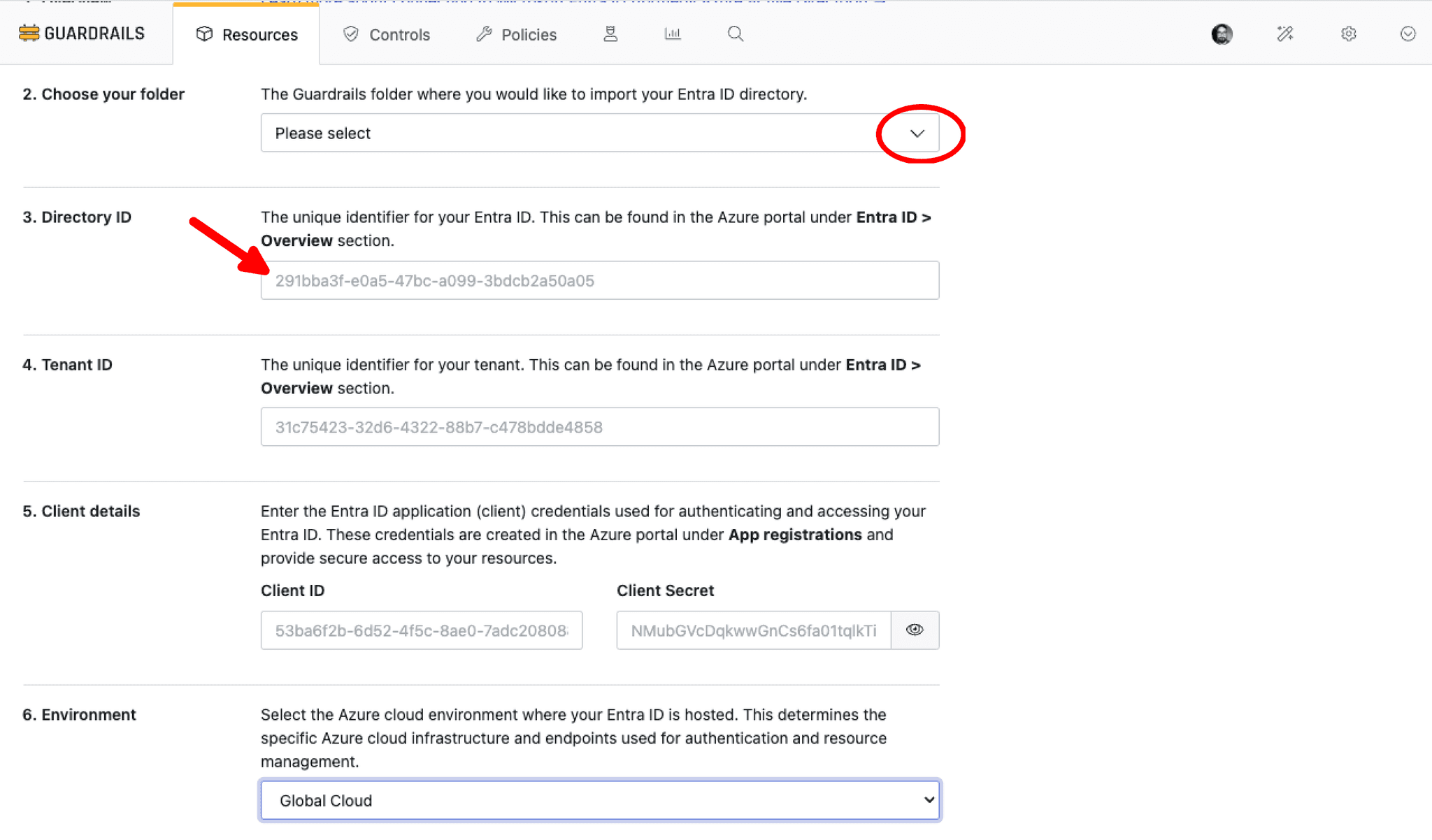Open the Policies tab
Image resolution: width=1432 pixels, height=840 pixels.
(x=516, y=34)
